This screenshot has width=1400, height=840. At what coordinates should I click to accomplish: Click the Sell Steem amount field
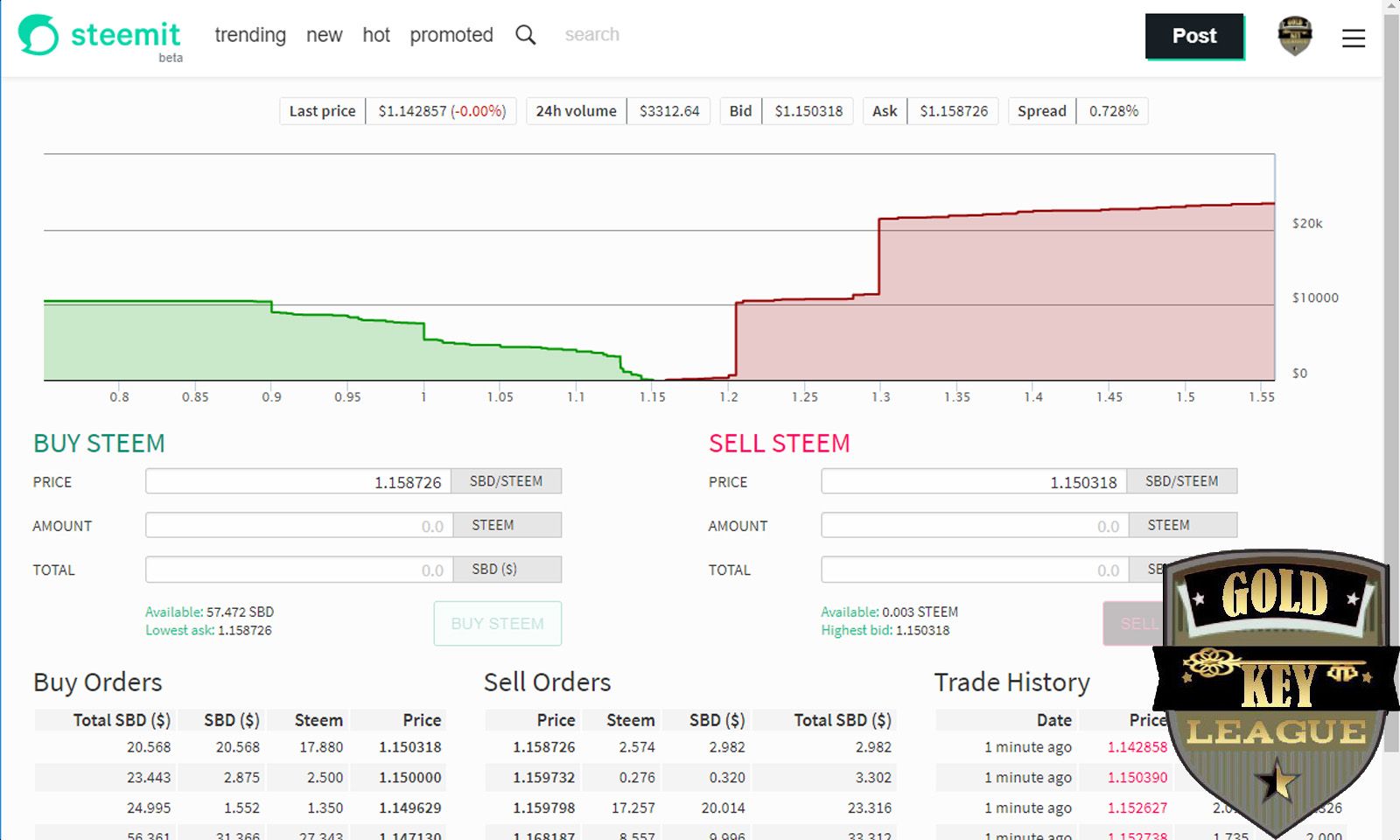click(x=974, y=526)
